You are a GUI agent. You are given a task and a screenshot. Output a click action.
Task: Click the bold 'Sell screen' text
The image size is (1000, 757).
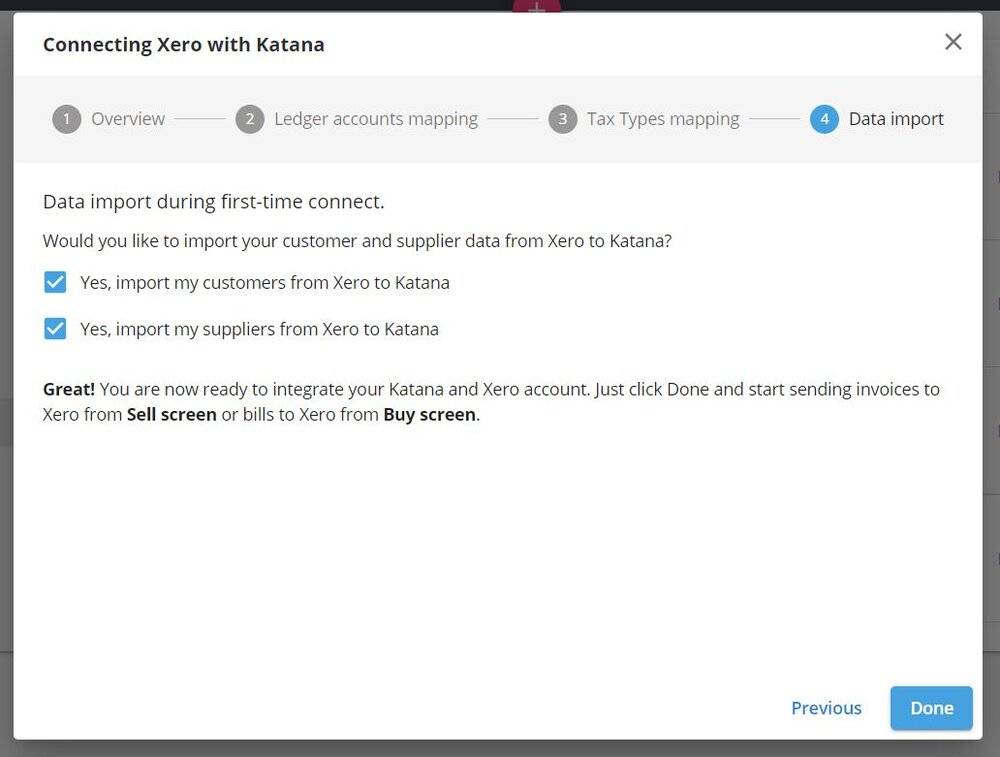pyautogui.click(x=172, y=415)
